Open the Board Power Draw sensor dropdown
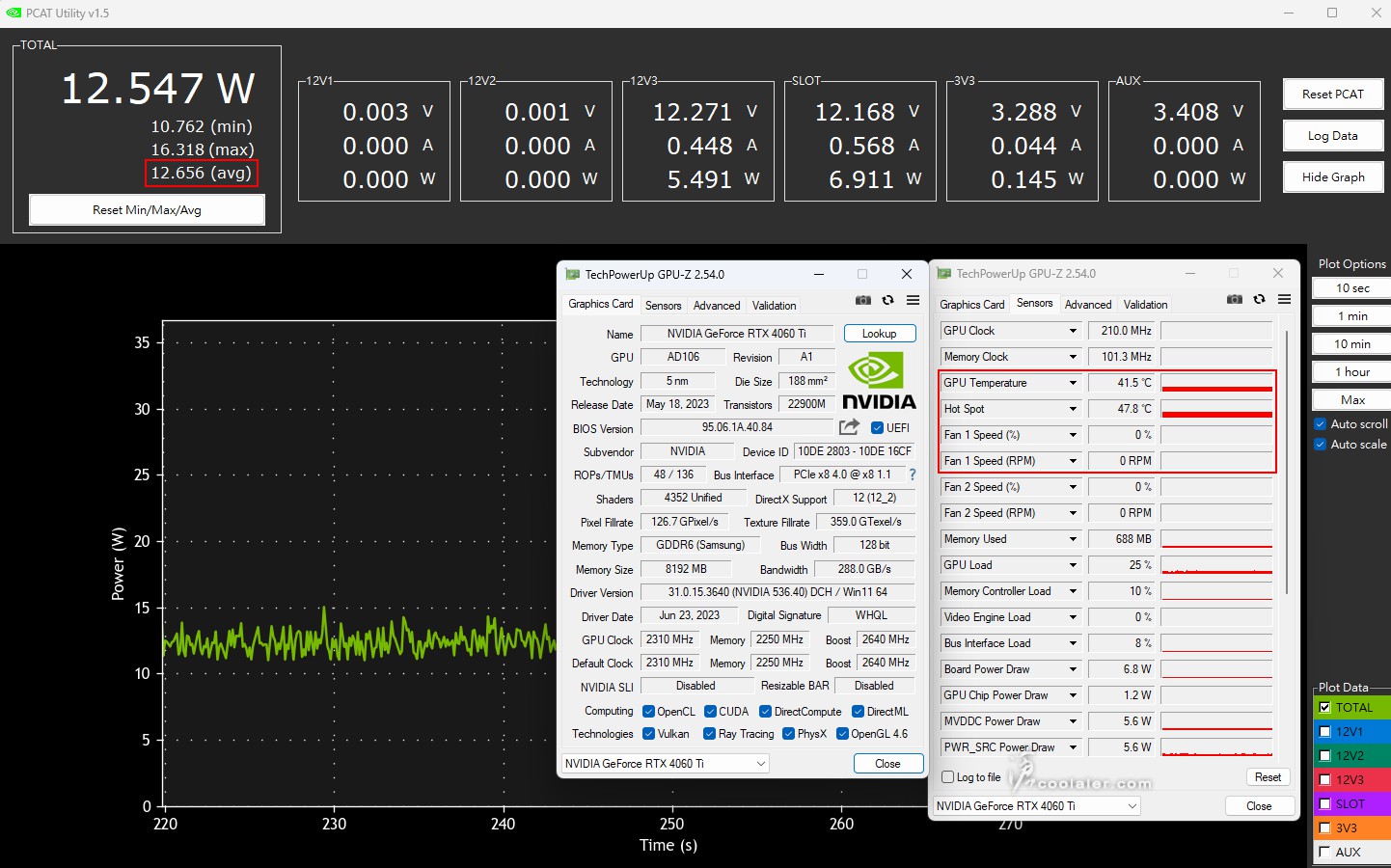 (1073, 669)
